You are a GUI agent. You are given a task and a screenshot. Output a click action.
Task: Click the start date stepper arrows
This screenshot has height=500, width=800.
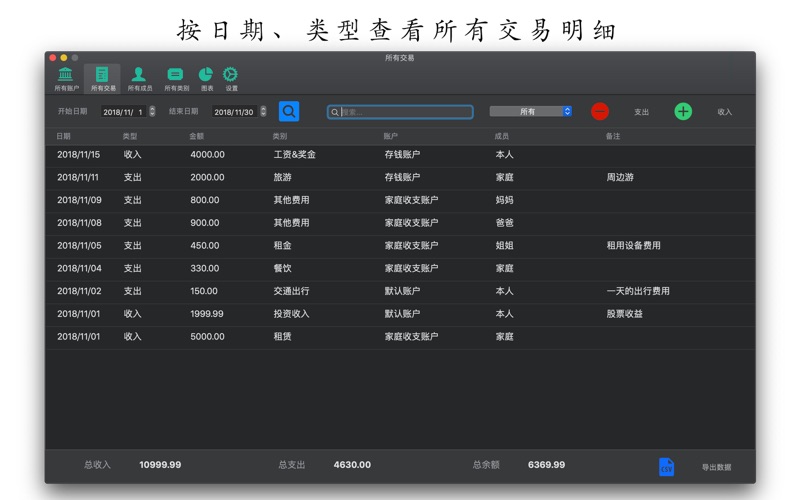coord(152,112)
